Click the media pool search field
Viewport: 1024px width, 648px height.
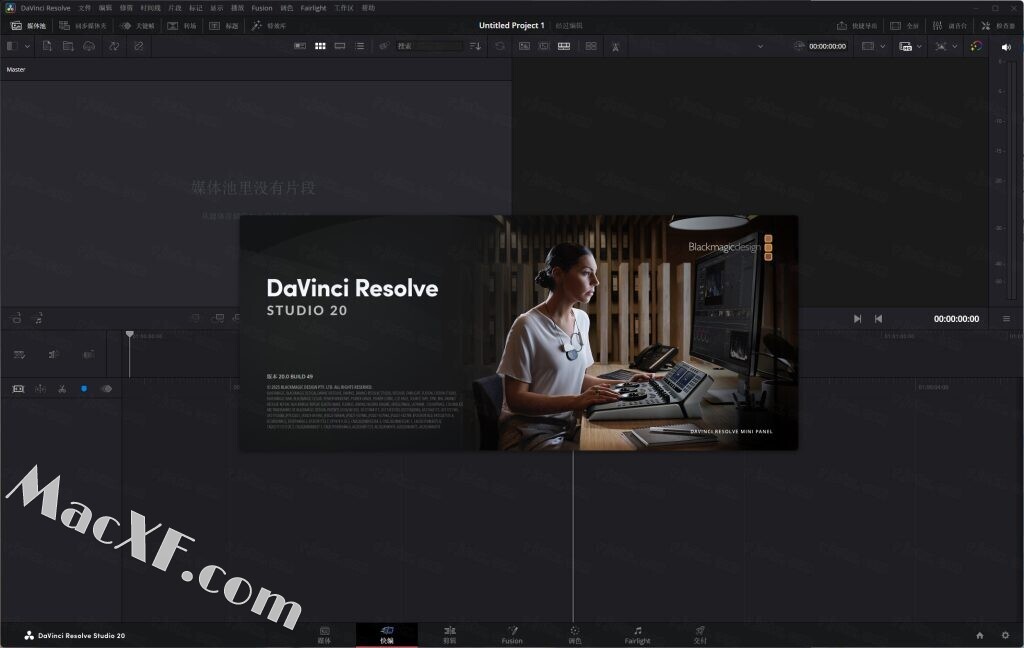430,46
